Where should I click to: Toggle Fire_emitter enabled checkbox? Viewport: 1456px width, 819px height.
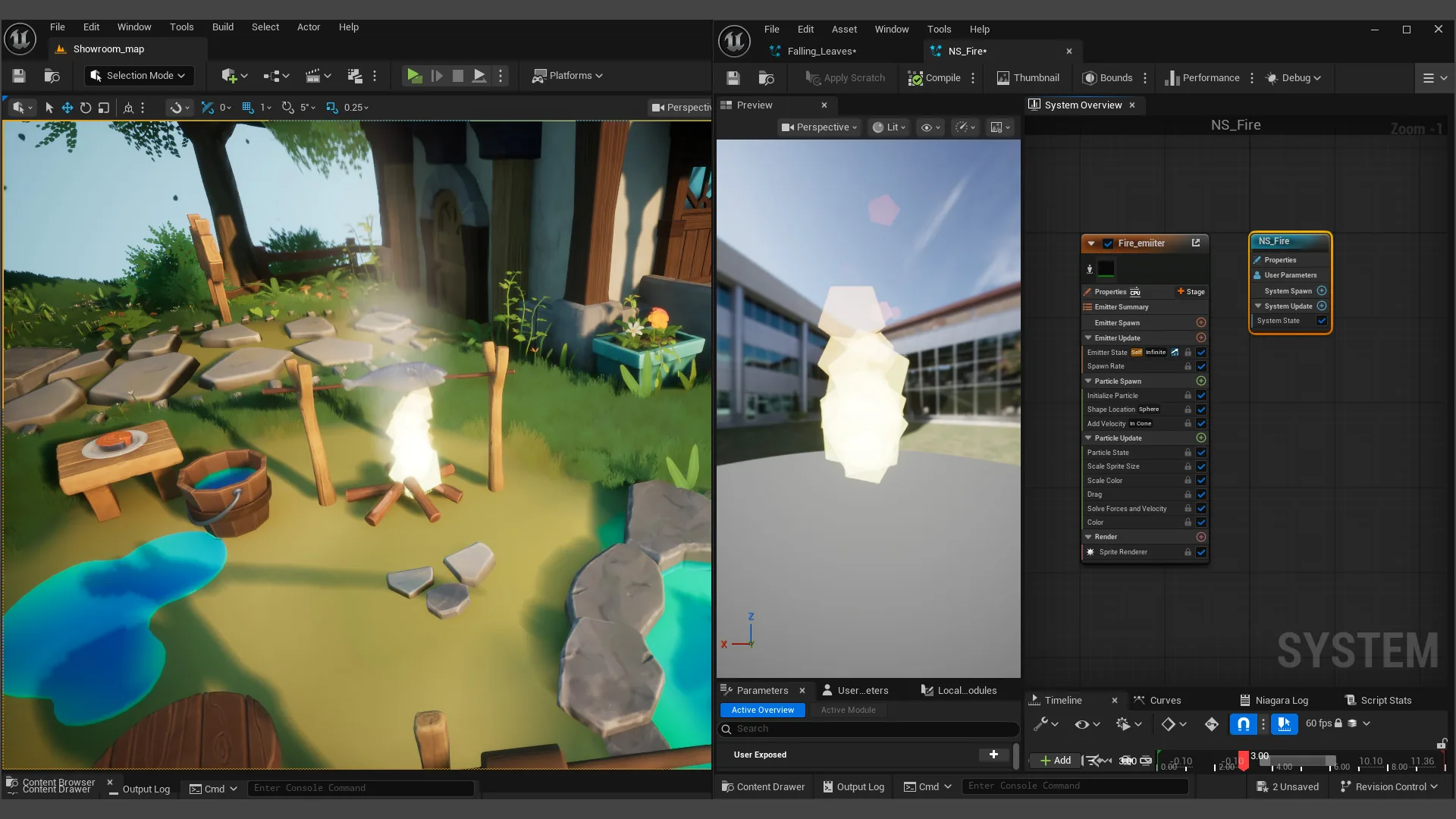(1108, 243)
